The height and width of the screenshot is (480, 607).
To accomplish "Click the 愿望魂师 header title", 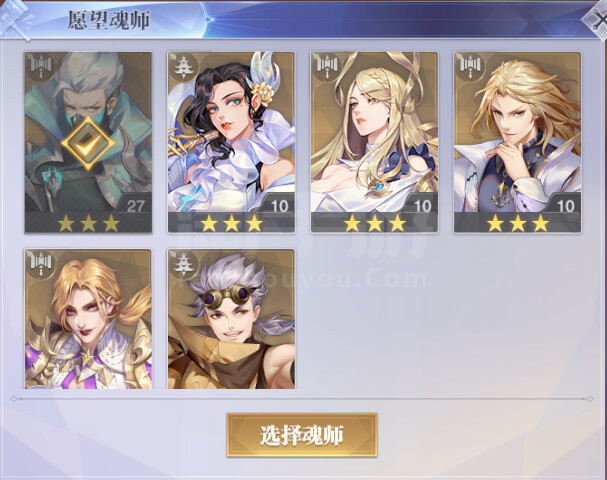I will coord(108,21).
